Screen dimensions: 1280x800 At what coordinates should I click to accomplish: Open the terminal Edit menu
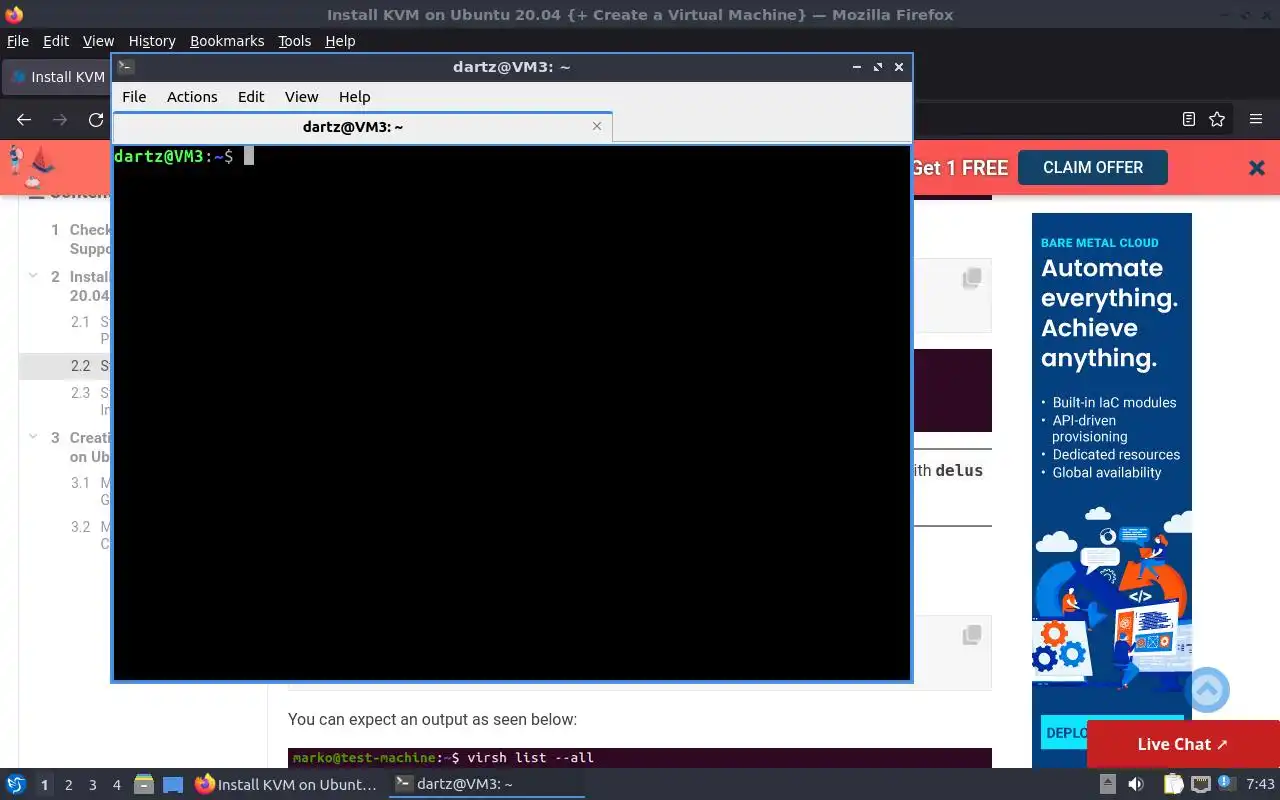point(251,97)
